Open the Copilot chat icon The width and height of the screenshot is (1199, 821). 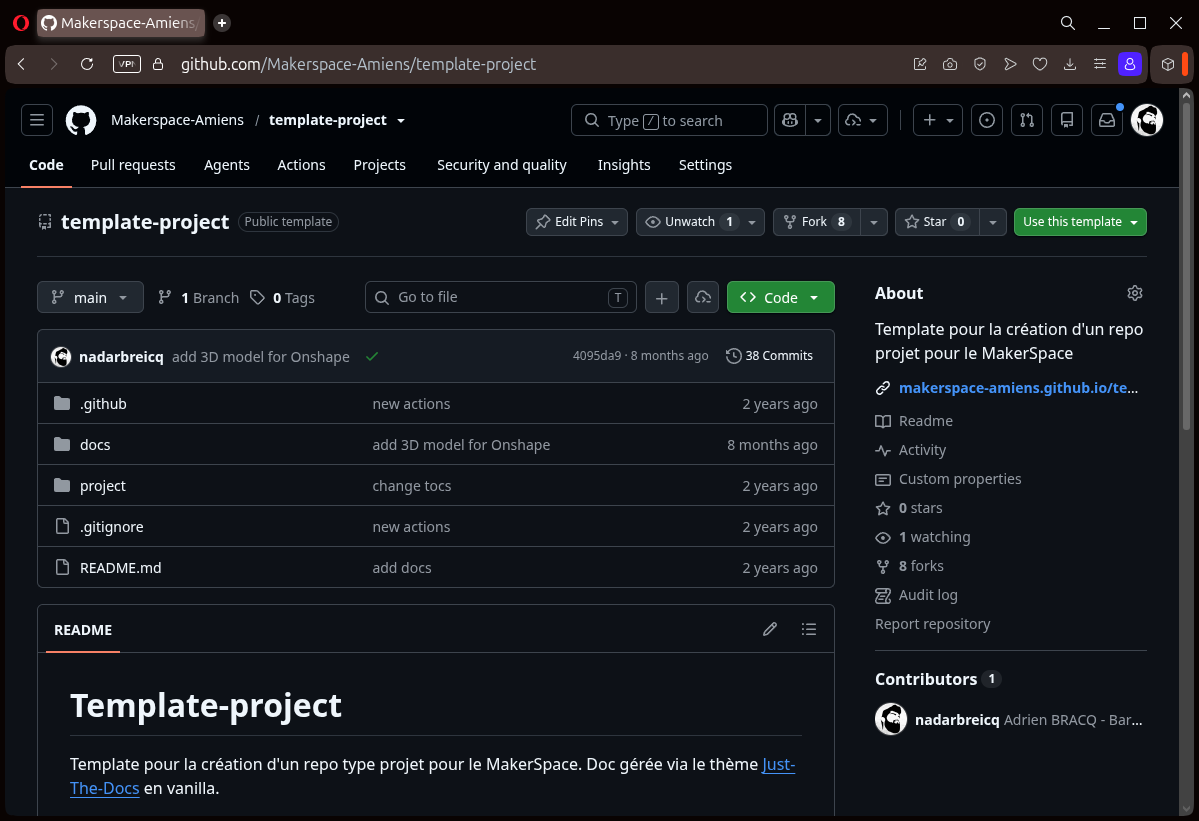(x=790, y=120)
